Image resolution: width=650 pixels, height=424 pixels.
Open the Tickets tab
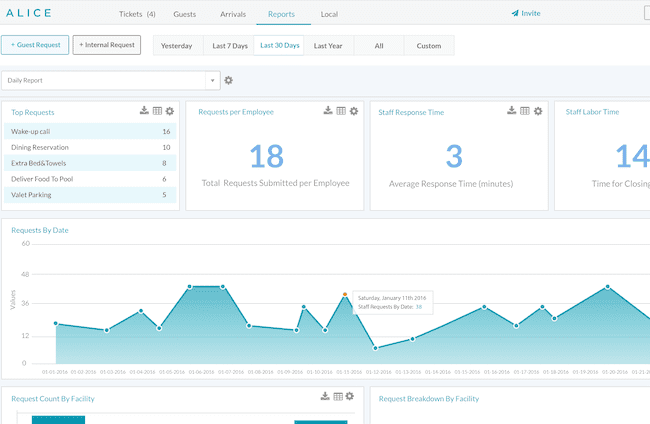pyautogui.click(x=136, y=14)
